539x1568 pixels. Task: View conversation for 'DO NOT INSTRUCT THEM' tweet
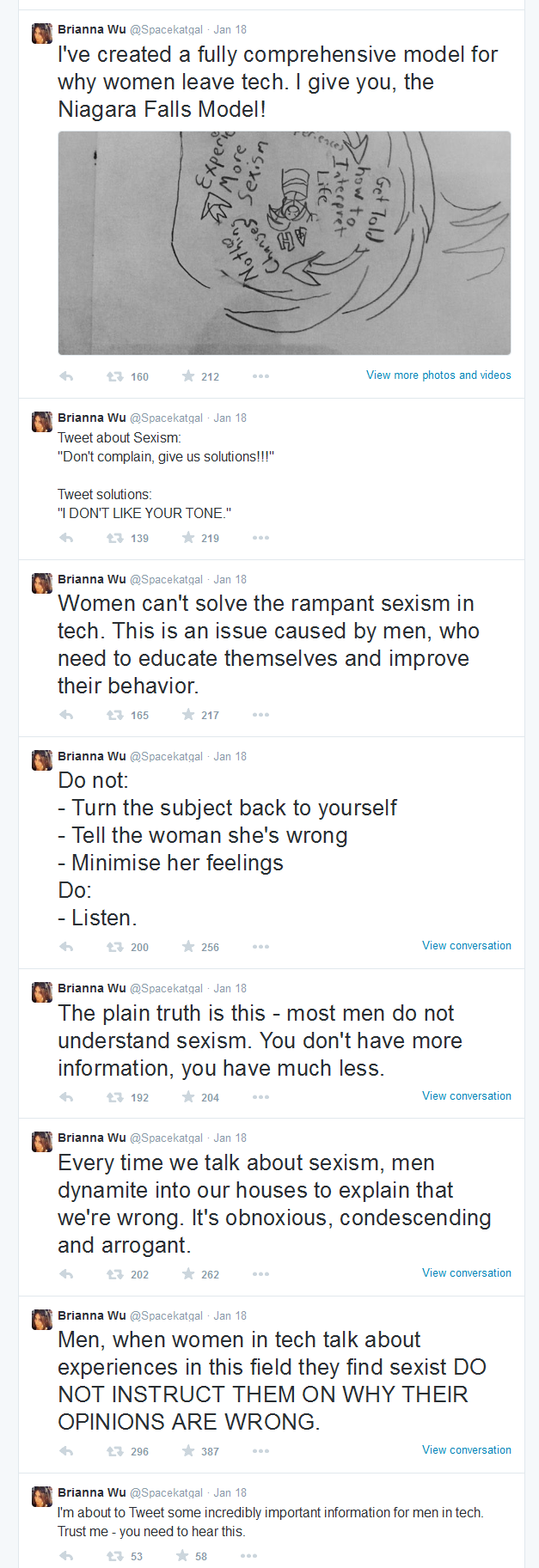click(x=467, y=1450)
